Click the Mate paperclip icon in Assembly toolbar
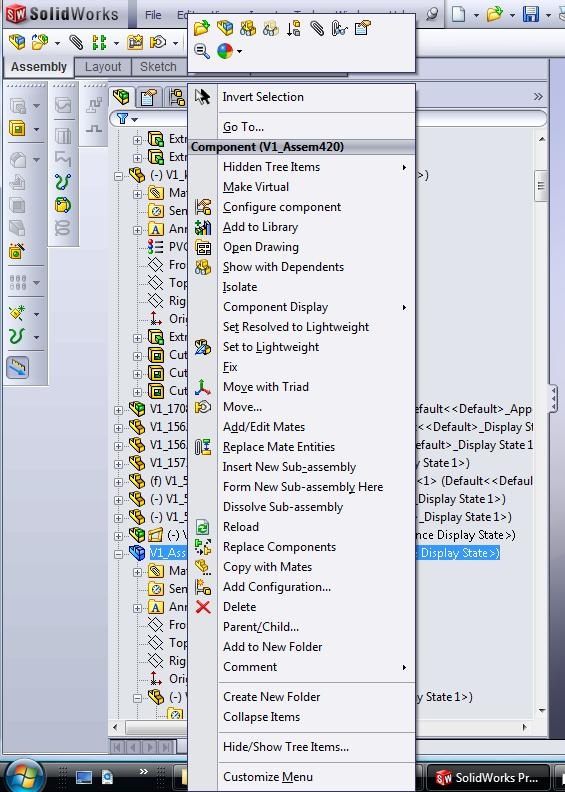Viewport: 565px width, 792px height. point(76,42)
